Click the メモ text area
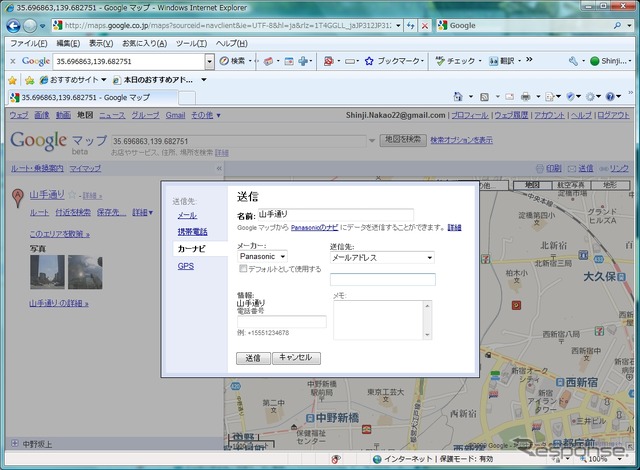This screenshot has width=640, height=470. [378, 320]
